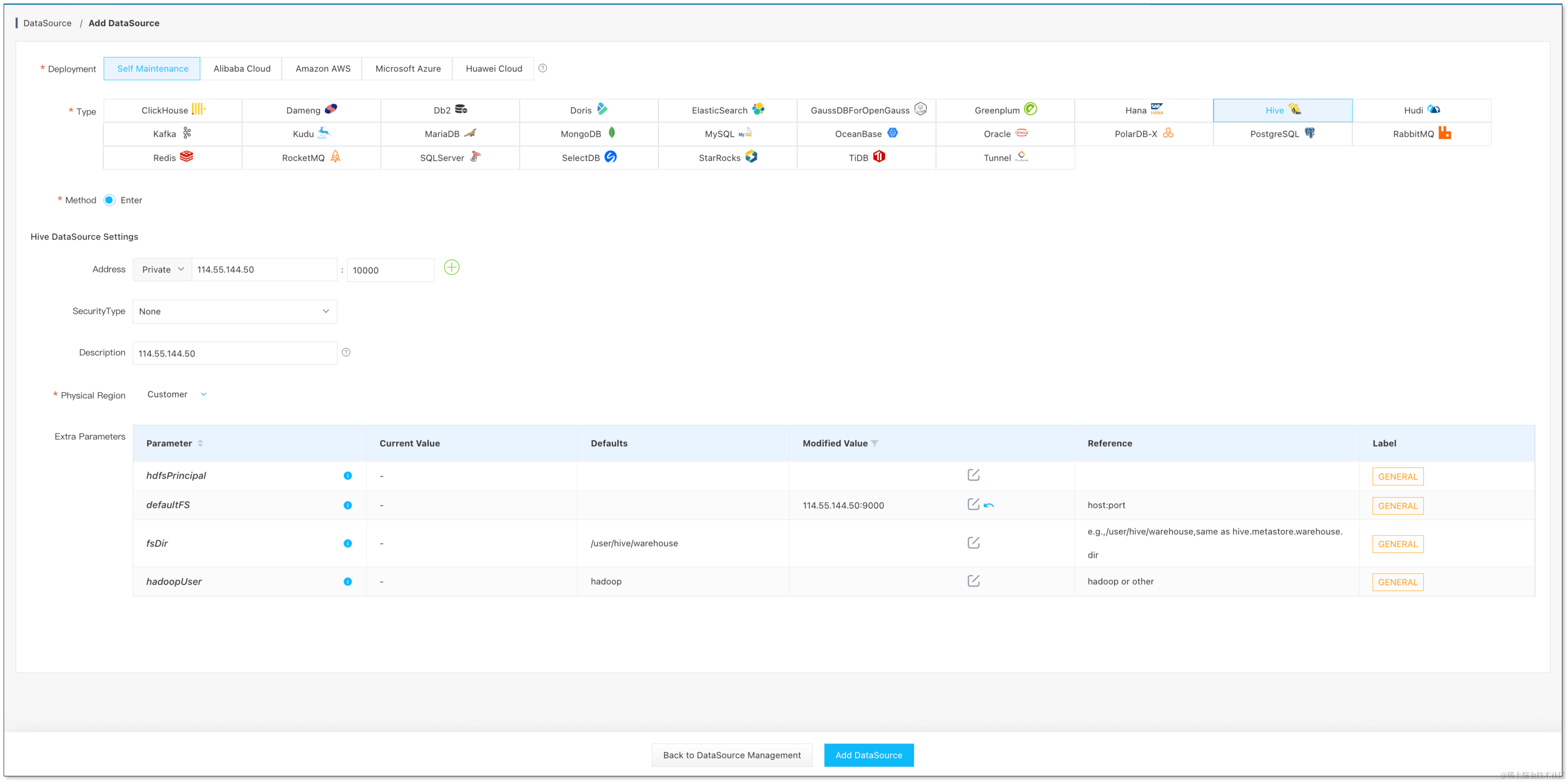
Task: Open the Physical Region Customer dropdown
Action: [x=177, y=395]
